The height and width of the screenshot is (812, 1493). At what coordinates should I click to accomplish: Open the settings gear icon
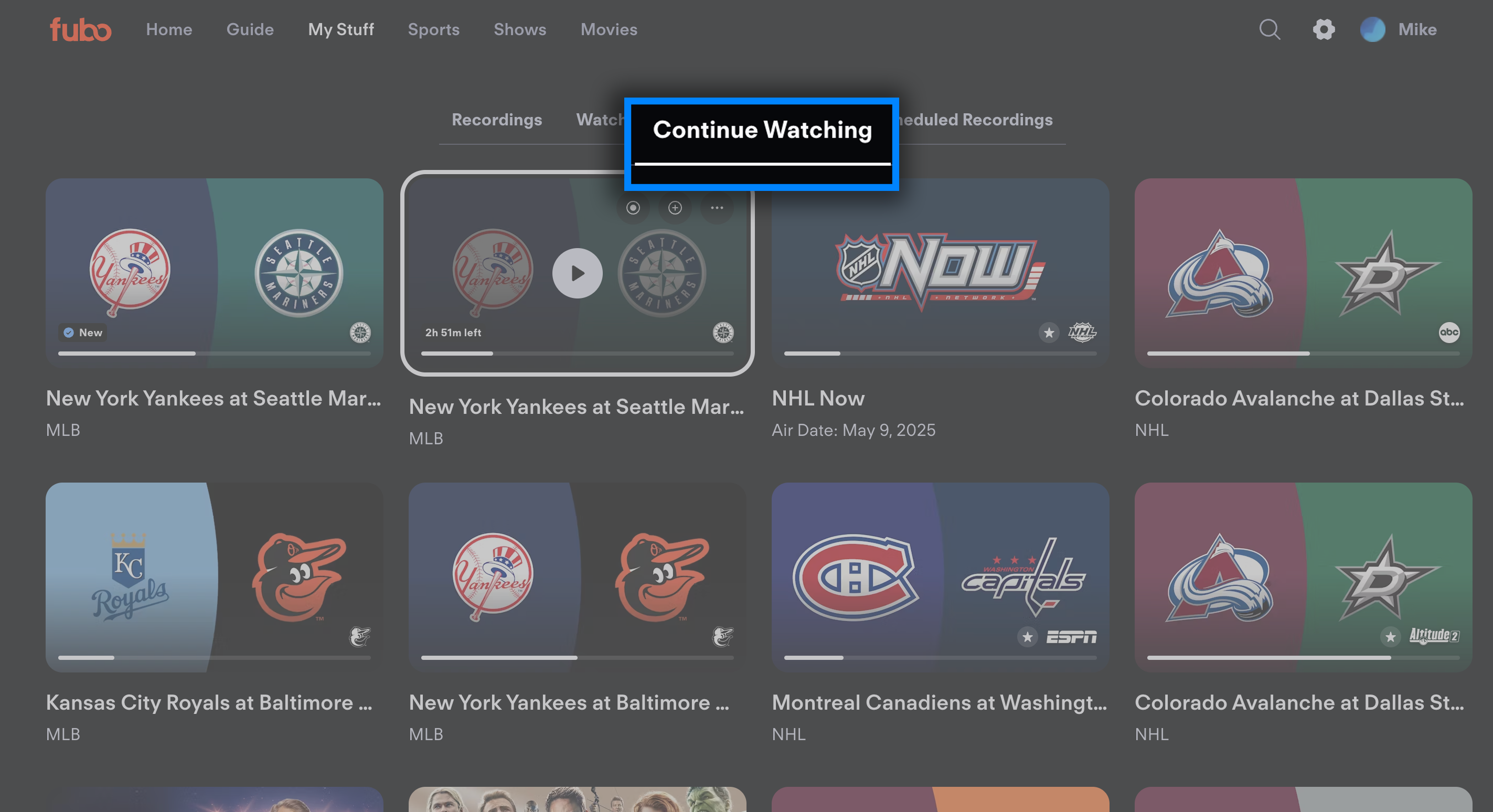tap(1324, 29)
